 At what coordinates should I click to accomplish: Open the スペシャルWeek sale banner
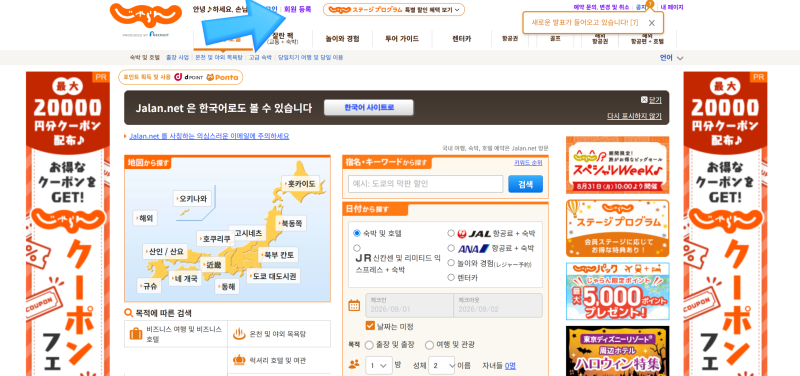coord(617,165)
